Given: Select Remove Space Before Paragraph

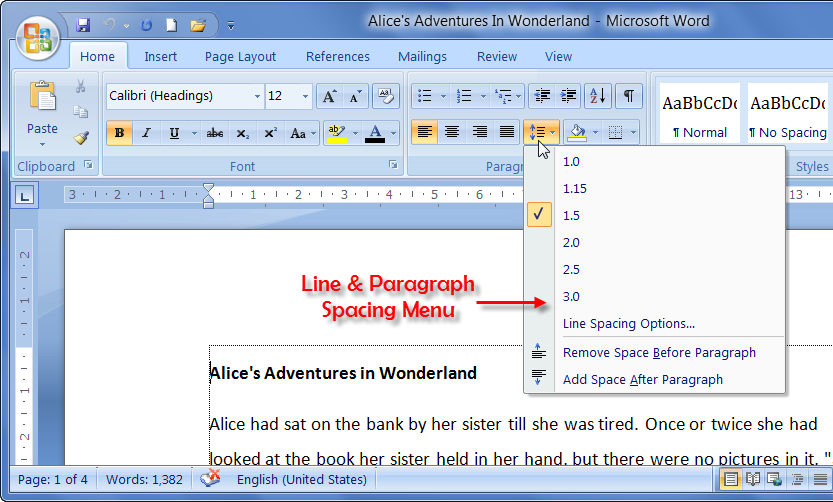Looking at the screenshot, I should pos(654,352).
